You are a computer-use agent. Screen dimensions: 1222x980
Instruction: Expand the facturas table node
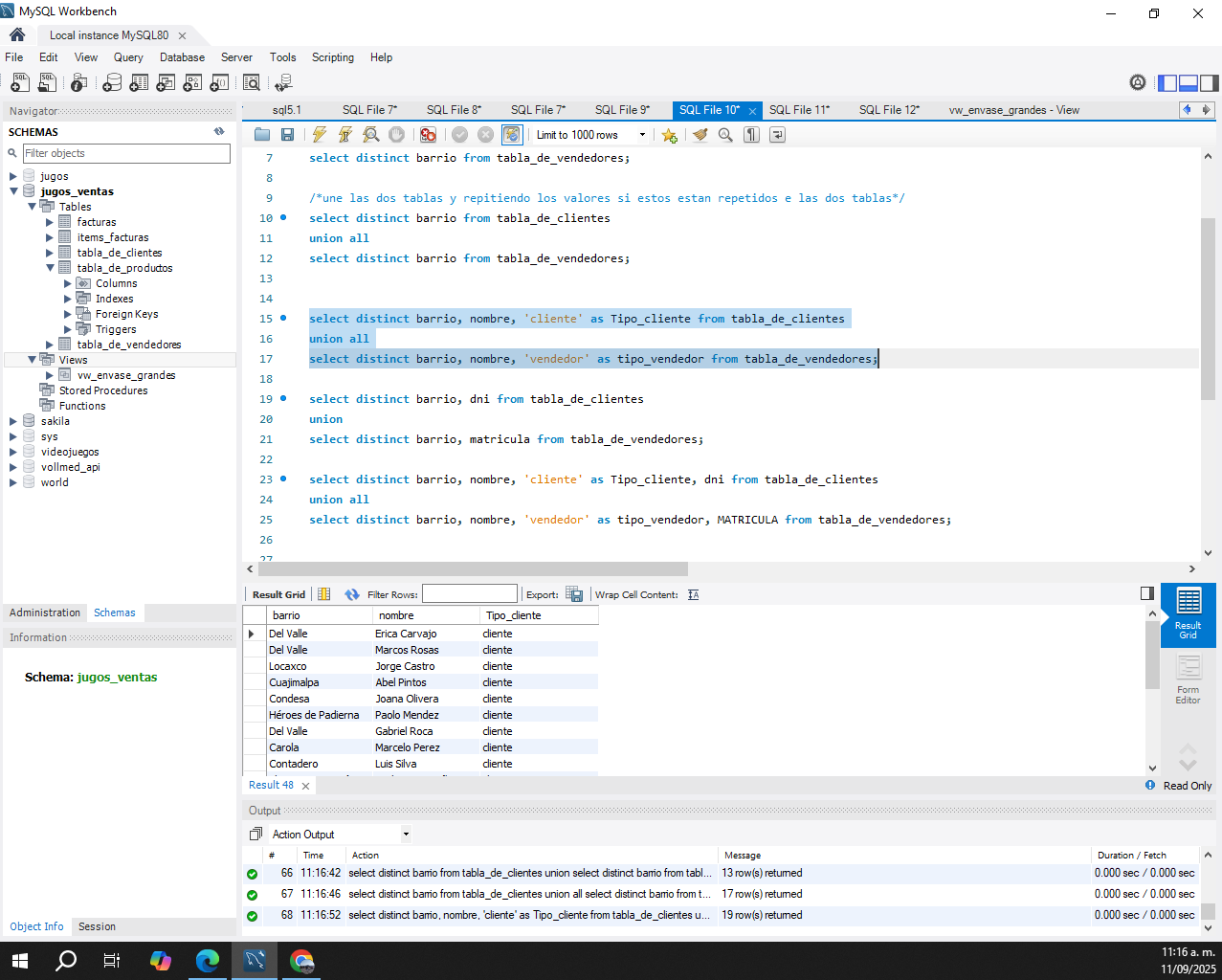pyautogui.click(x=50, y=222)
